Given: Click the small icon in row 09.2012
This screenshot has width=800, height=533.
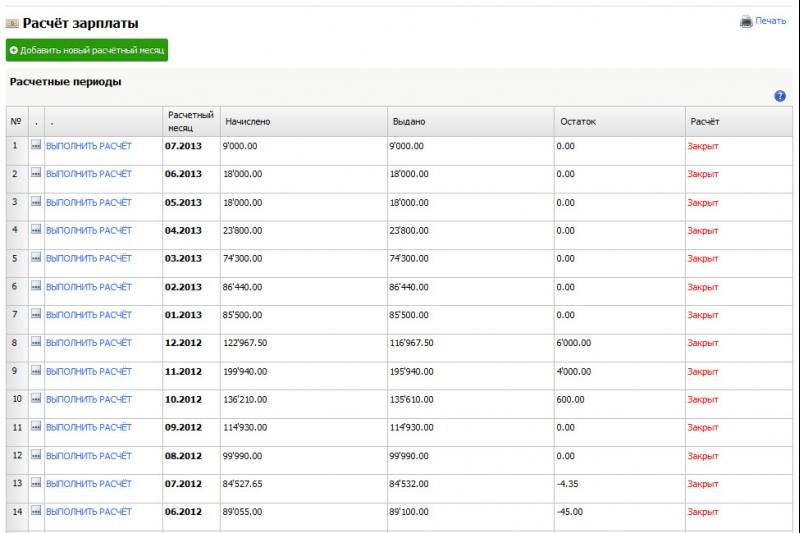Looking at the screenshot, I should (36, 427).
